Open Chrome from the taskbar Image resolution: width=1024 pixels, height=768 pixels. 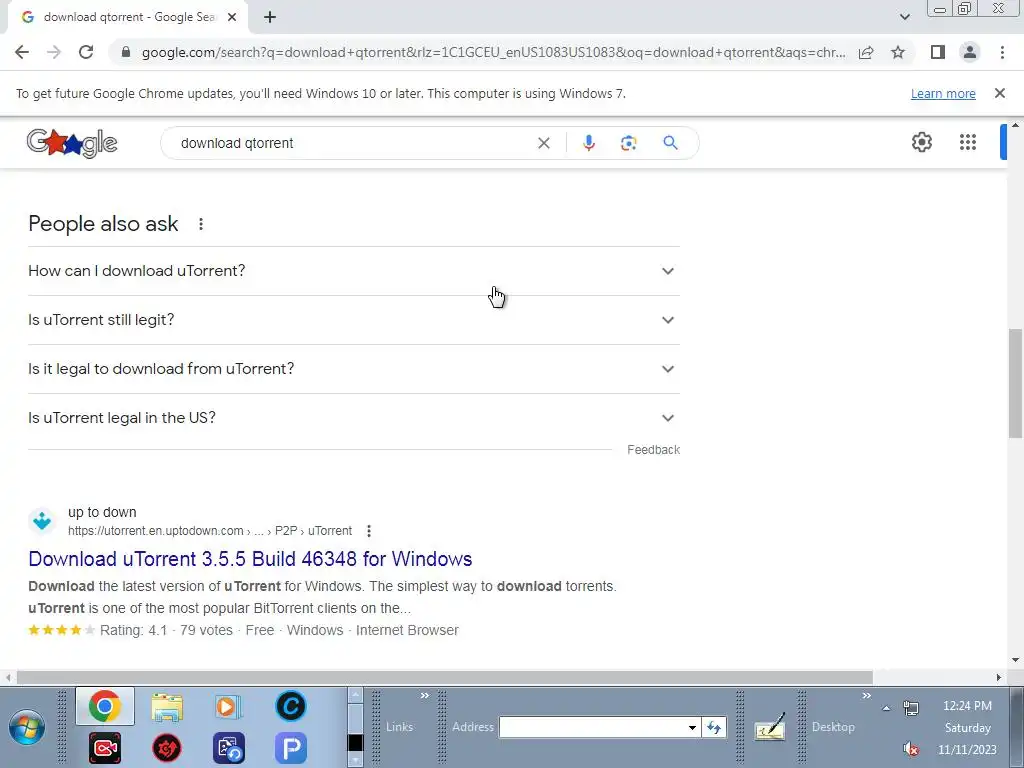point(104,706)
